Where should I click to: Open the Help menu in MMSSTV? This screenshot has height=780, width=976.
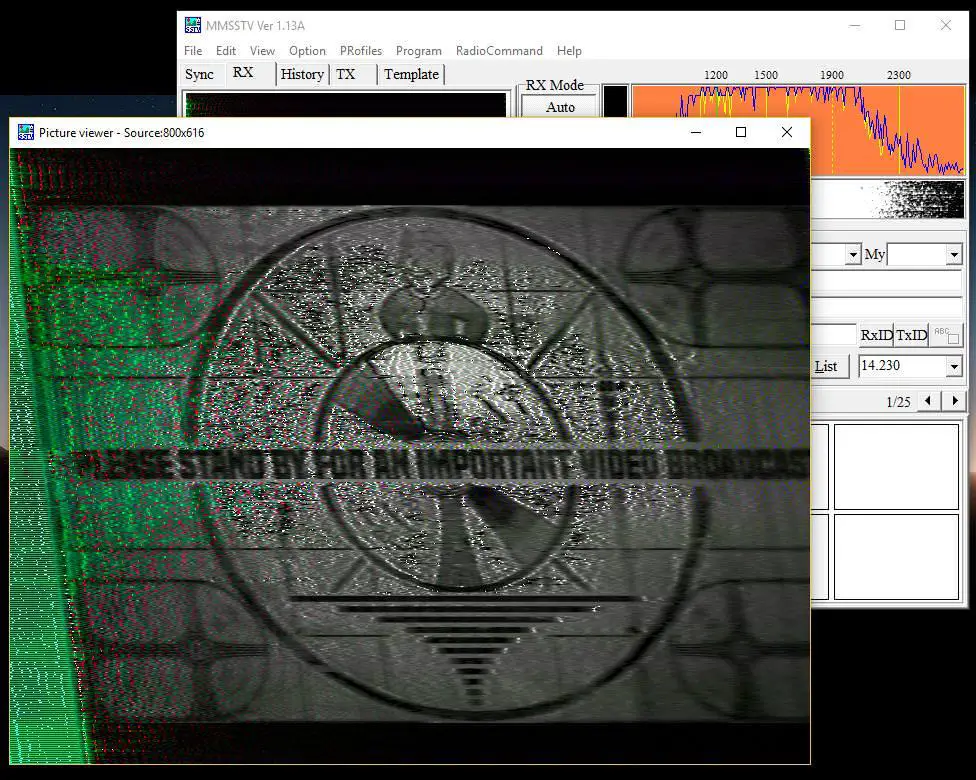click(x=569, y=50)
